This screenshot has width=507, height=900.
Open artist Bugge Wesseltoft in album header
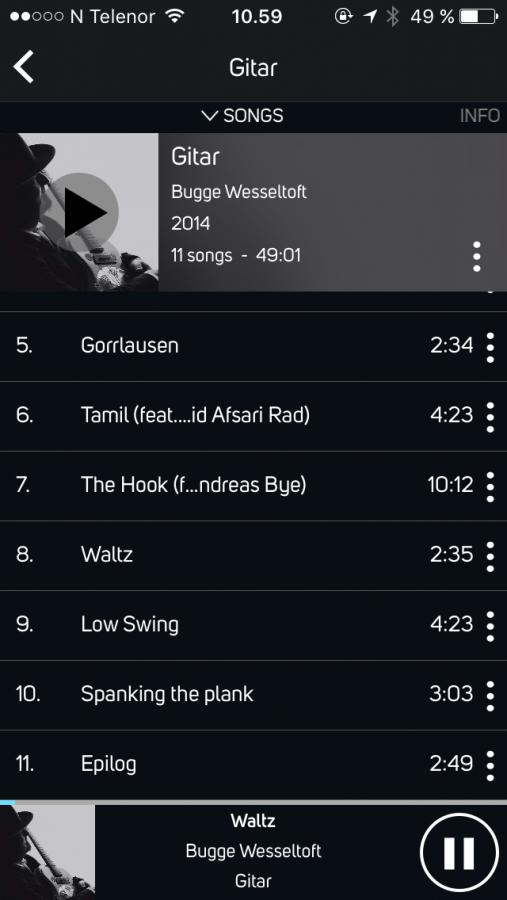(x=239, y=192)
